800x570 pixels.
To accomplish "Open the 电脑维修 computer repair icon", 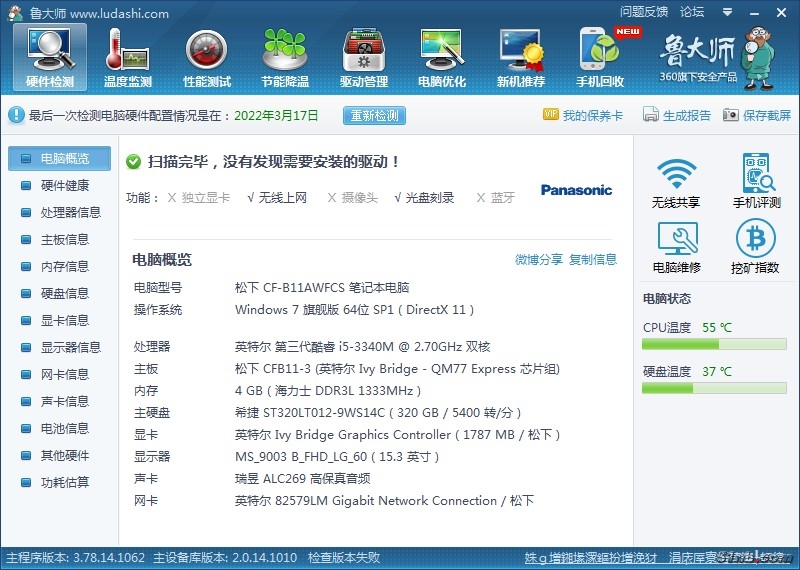I will pos(676,247).
